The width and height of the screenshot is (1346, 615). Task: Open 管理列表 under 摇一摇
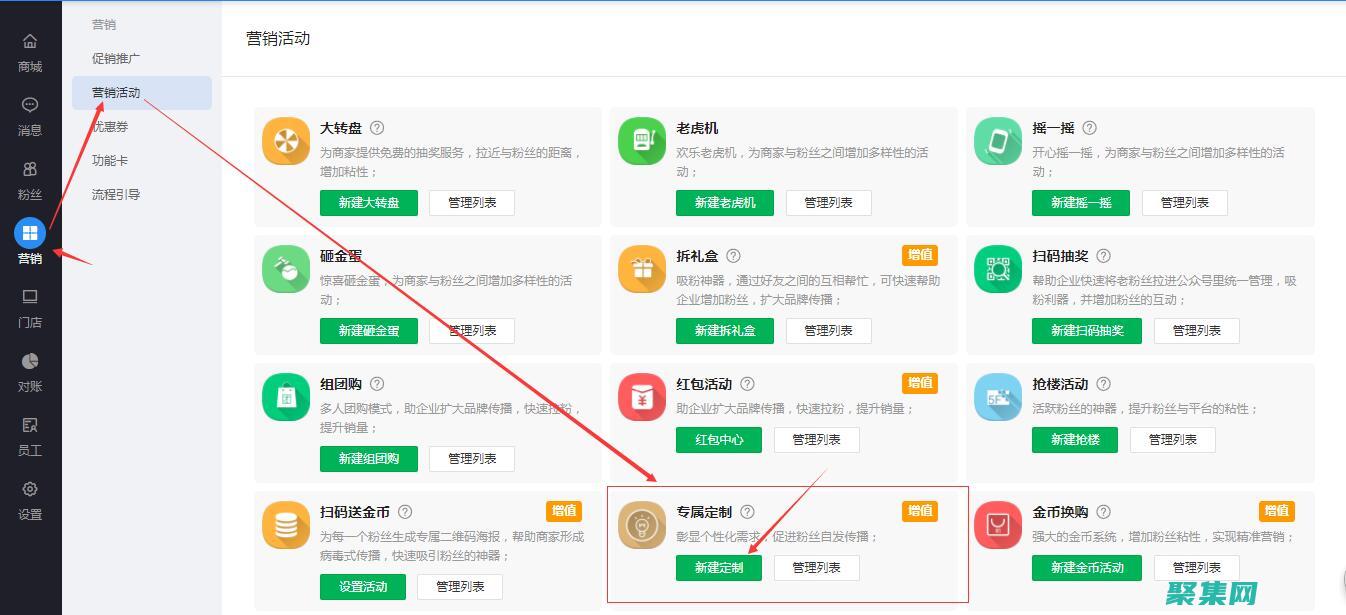coord(1185,202)
